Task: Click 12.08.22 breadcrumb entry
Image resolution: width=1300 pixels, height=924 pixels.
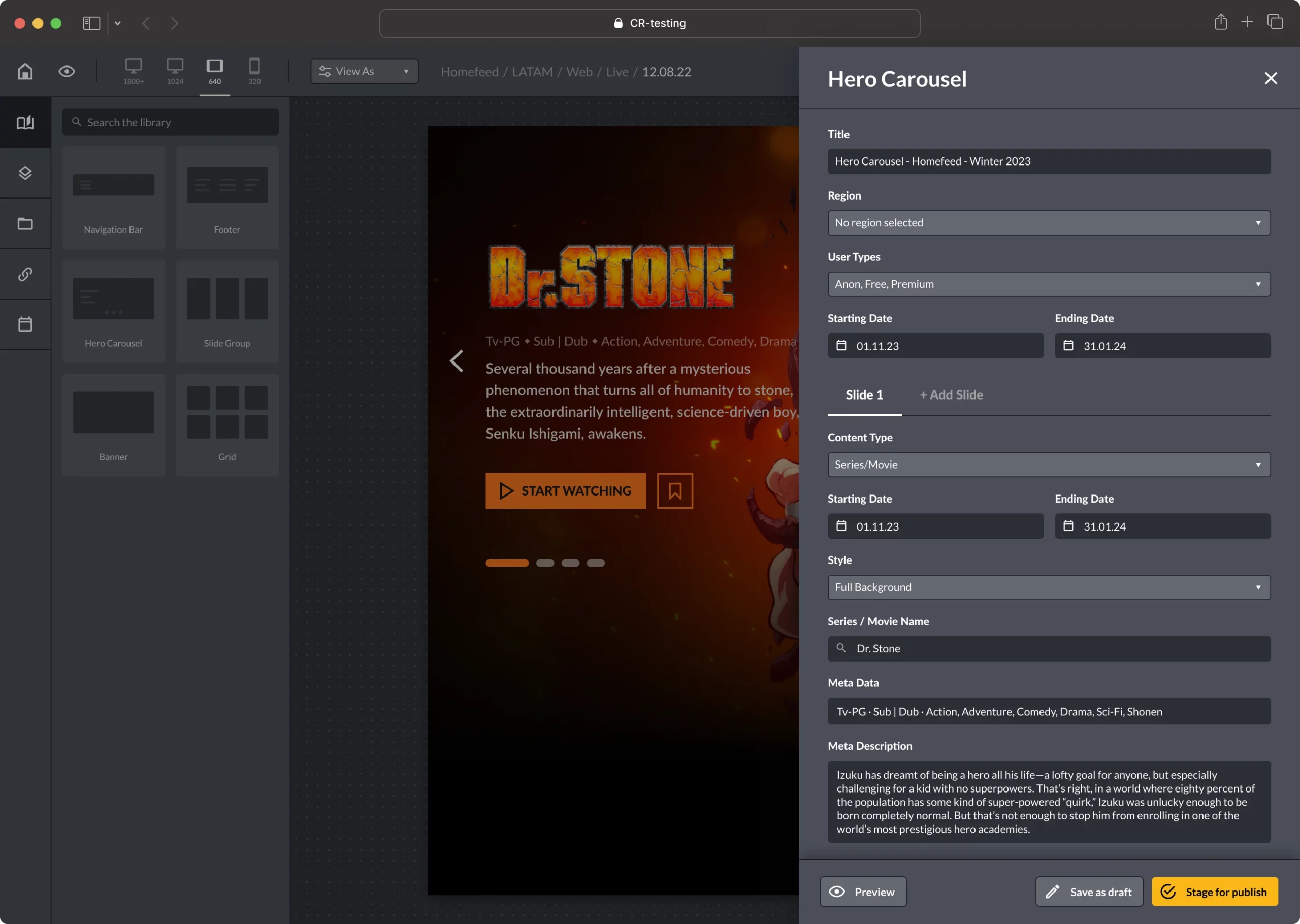Action: coord(666,72)
